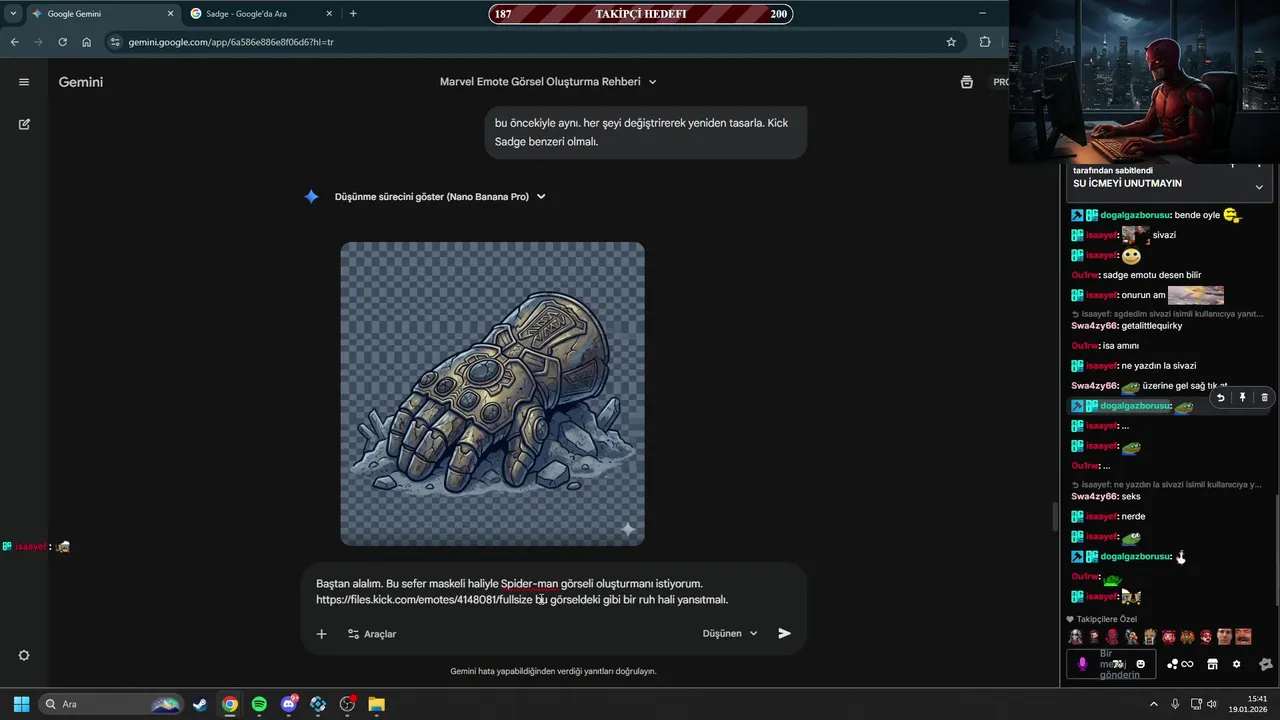The image size is (1280, 720).
Task: Focus the URL address bar
Action: pos(530,42)
